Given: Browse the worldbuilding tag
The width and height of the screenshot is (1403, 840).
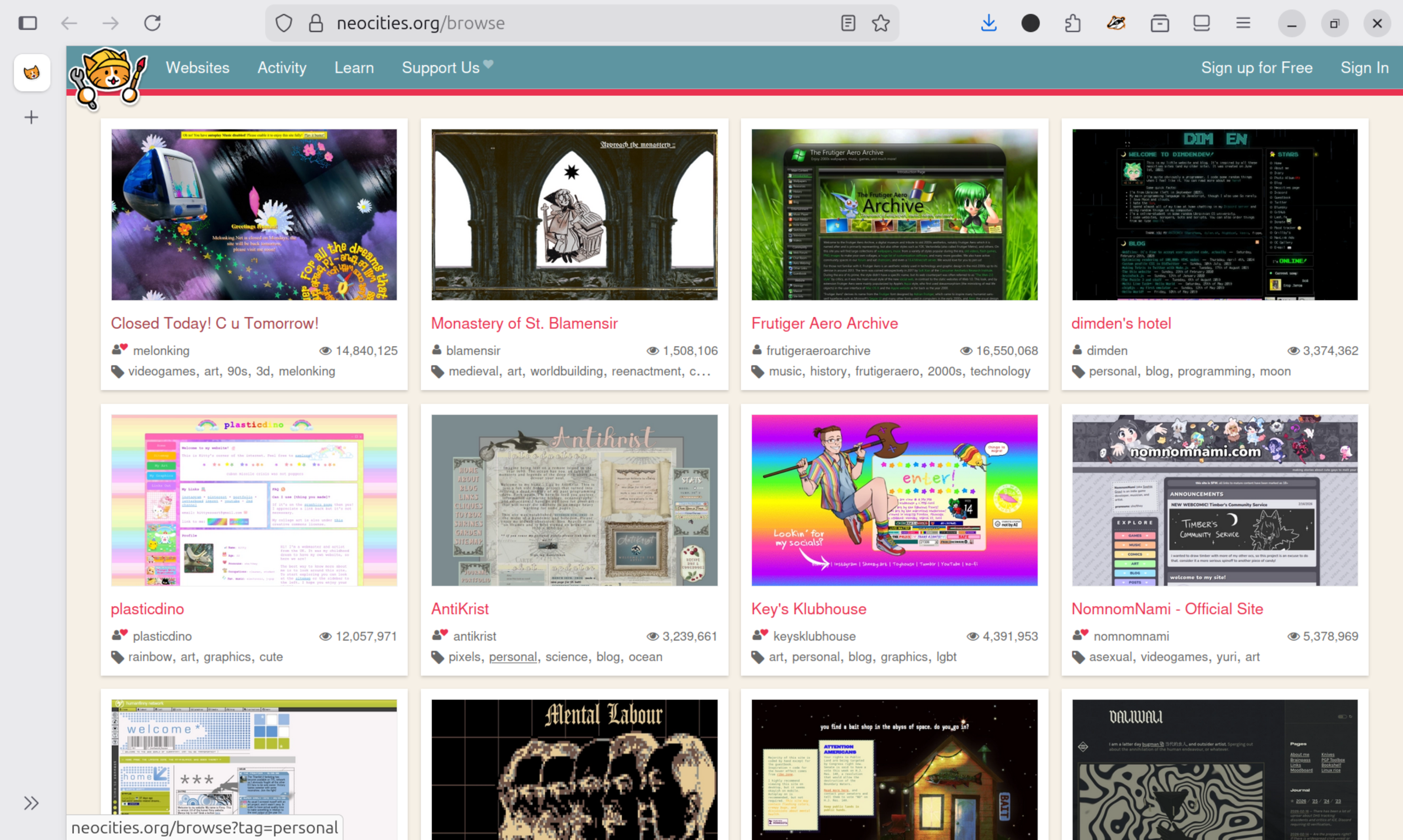Looking at the screenshot, I should 566,371.
